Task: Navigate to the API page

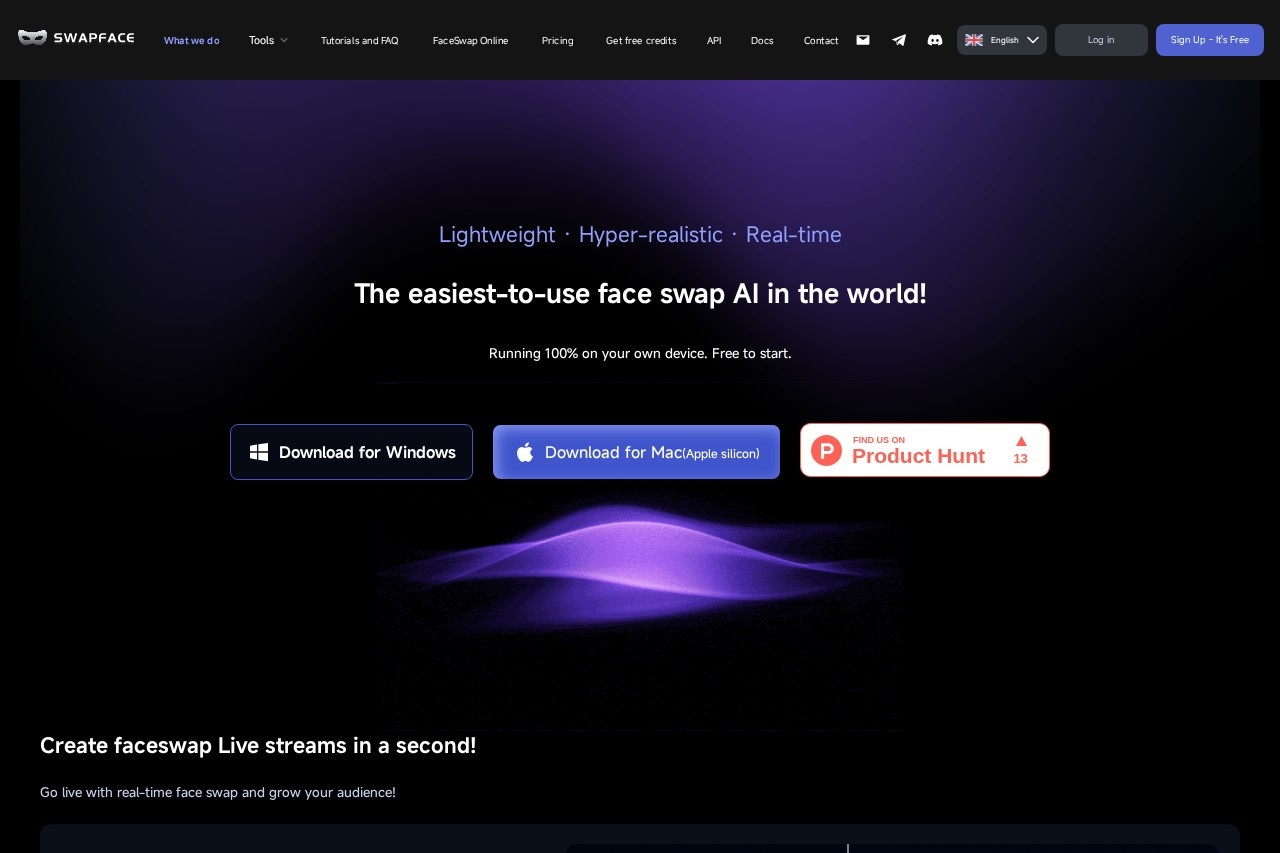Action: 714,41
